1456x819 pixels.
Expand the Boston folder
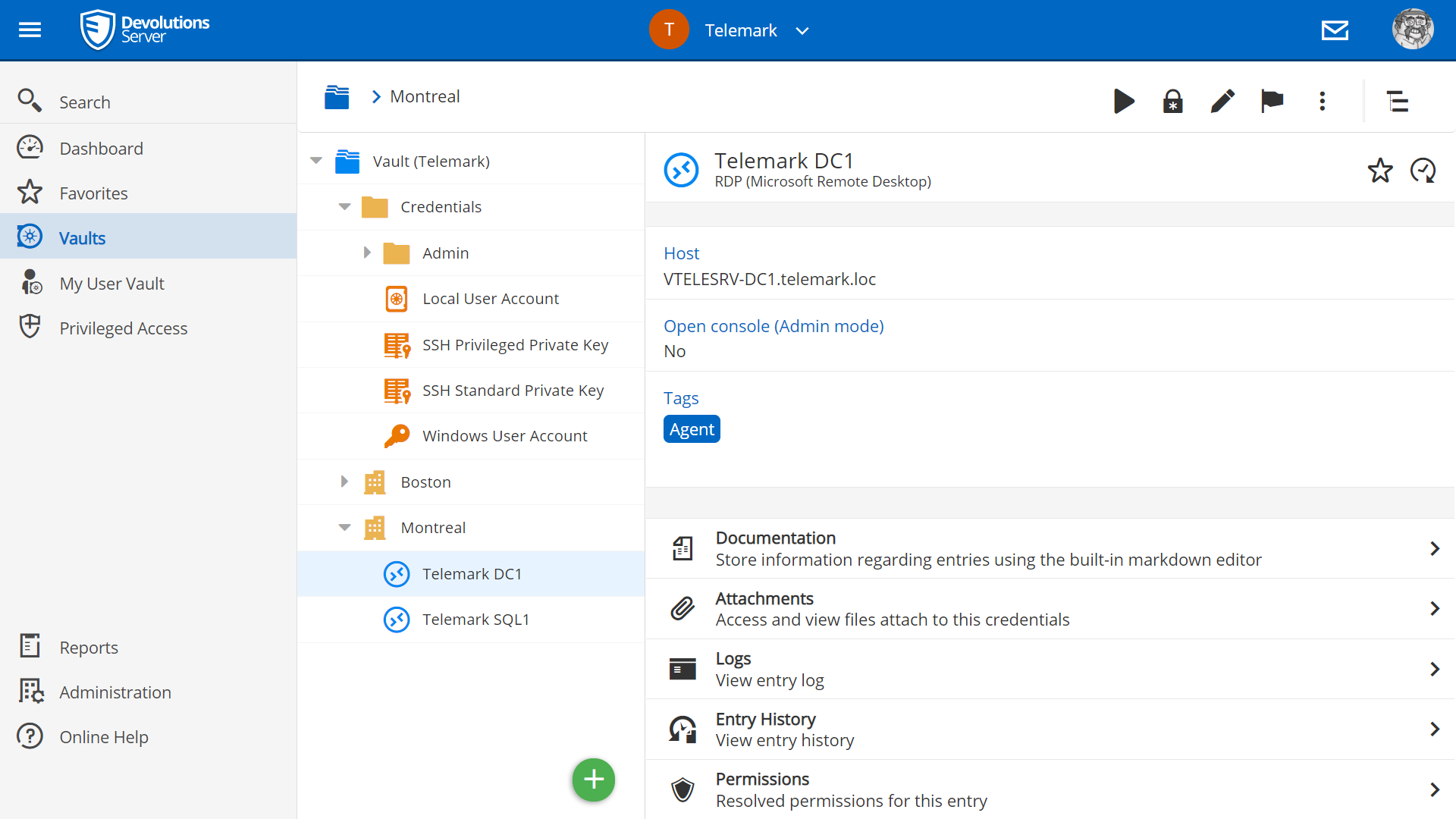344,482
